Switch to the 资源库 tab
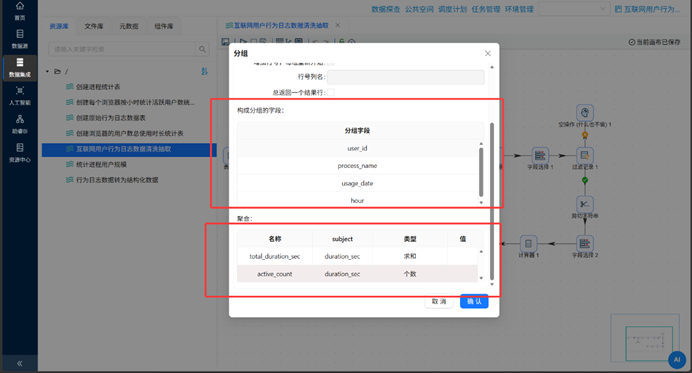This screenshot has height=373, width=692. [59, 26]
